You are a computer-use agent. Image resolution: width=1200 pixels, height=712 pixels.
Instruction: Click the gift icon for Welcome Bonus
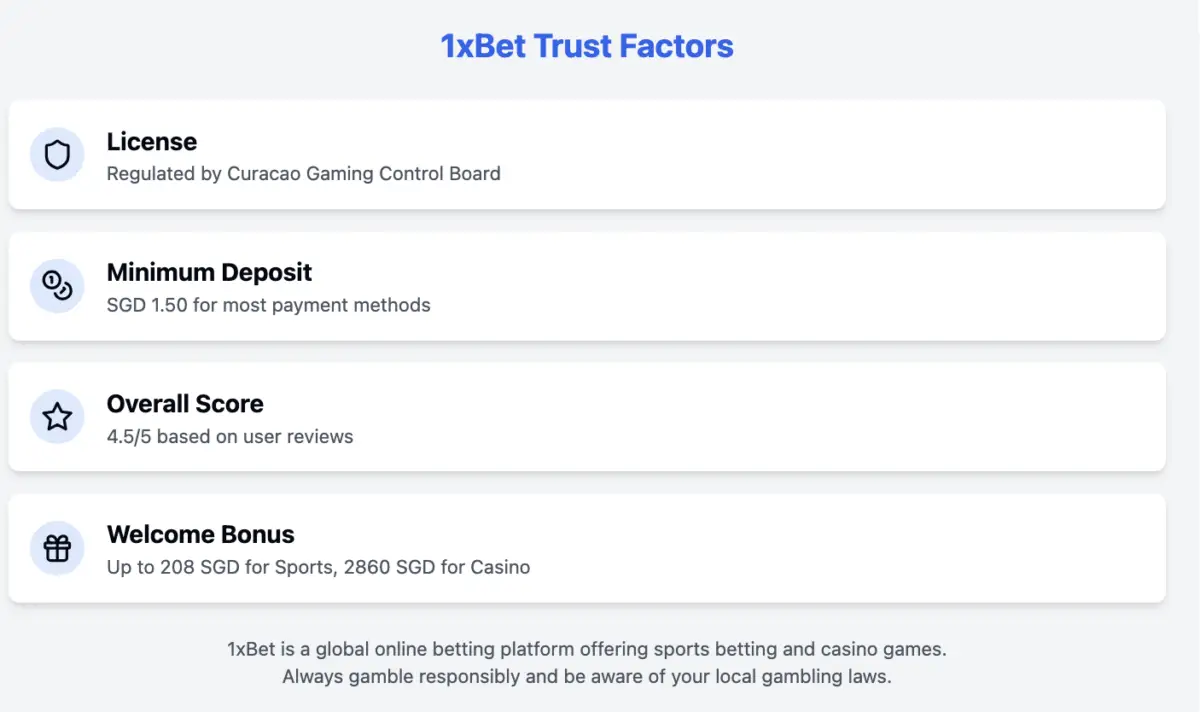57,548
